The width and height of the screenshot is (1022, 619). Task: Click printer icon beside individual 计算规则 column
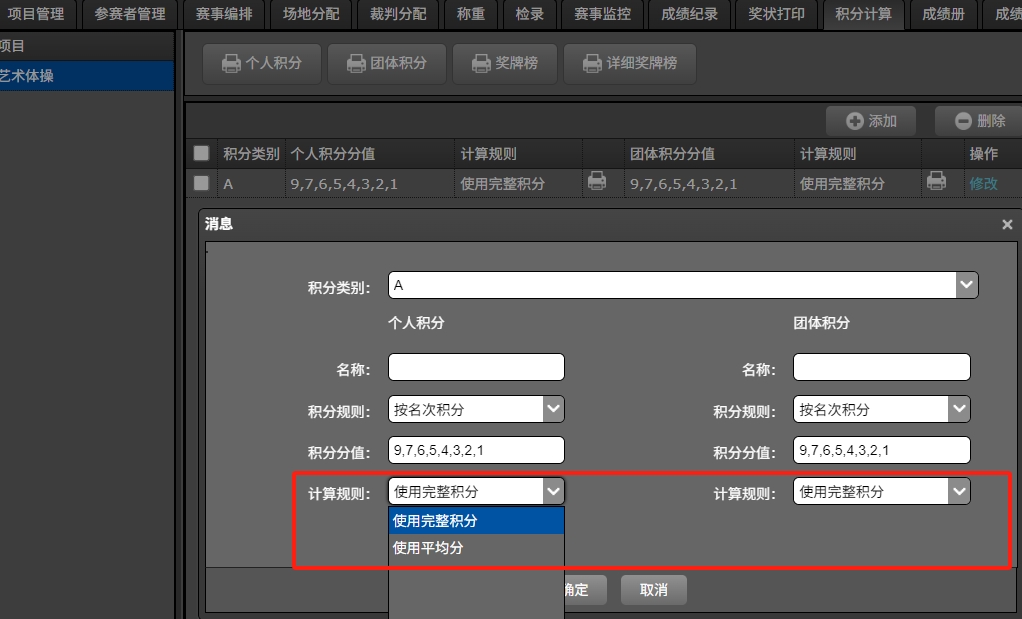coord(596,182)
